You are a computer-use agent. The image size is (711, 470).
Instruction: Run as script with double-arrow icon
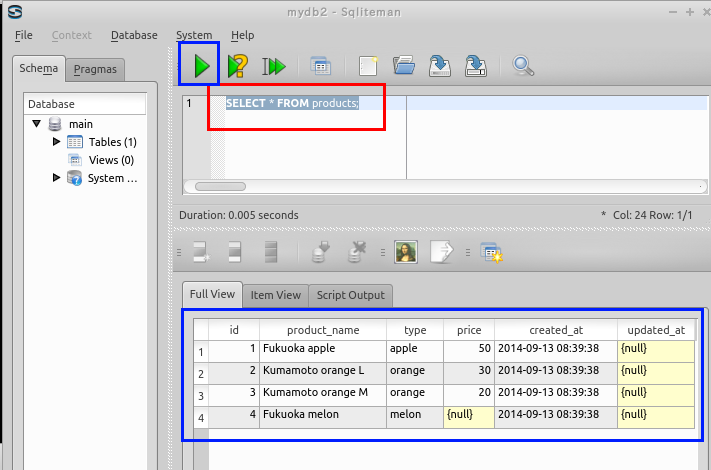click(x=274, y=66)
